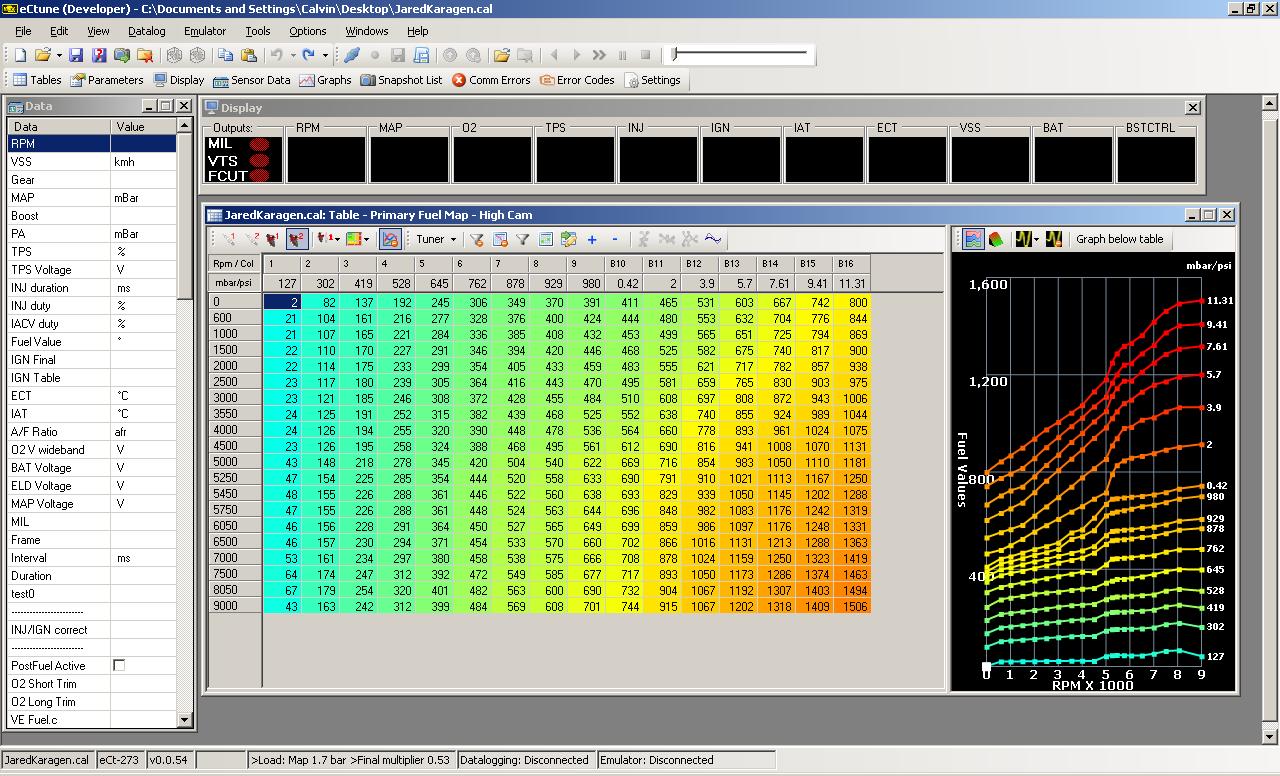Select fuel cell with value 1506
1280x776 pixels.
click(x=854, y=607)
